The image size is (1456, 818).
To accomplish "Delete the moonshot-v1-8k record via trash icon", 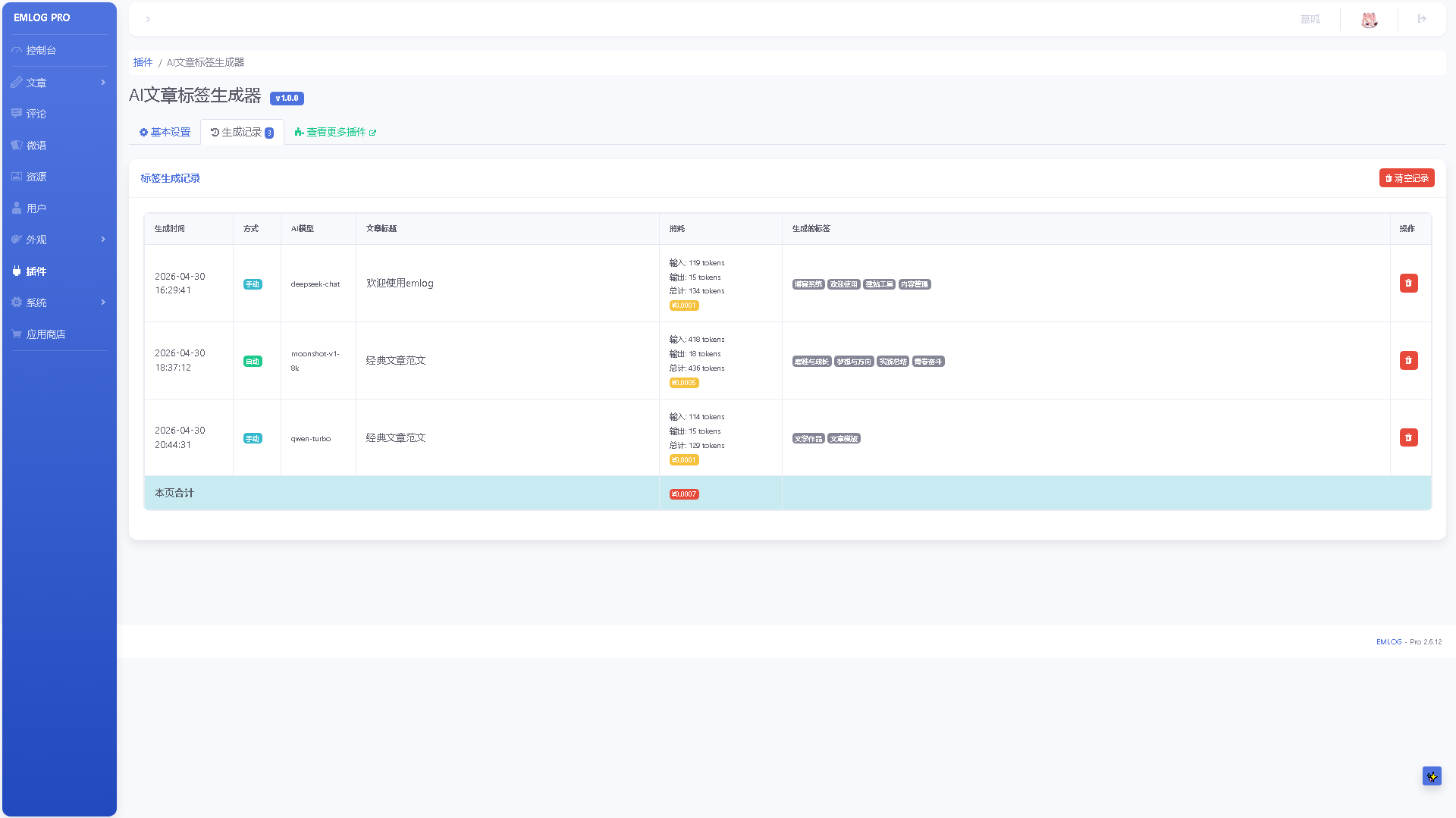I will 1408,360.
